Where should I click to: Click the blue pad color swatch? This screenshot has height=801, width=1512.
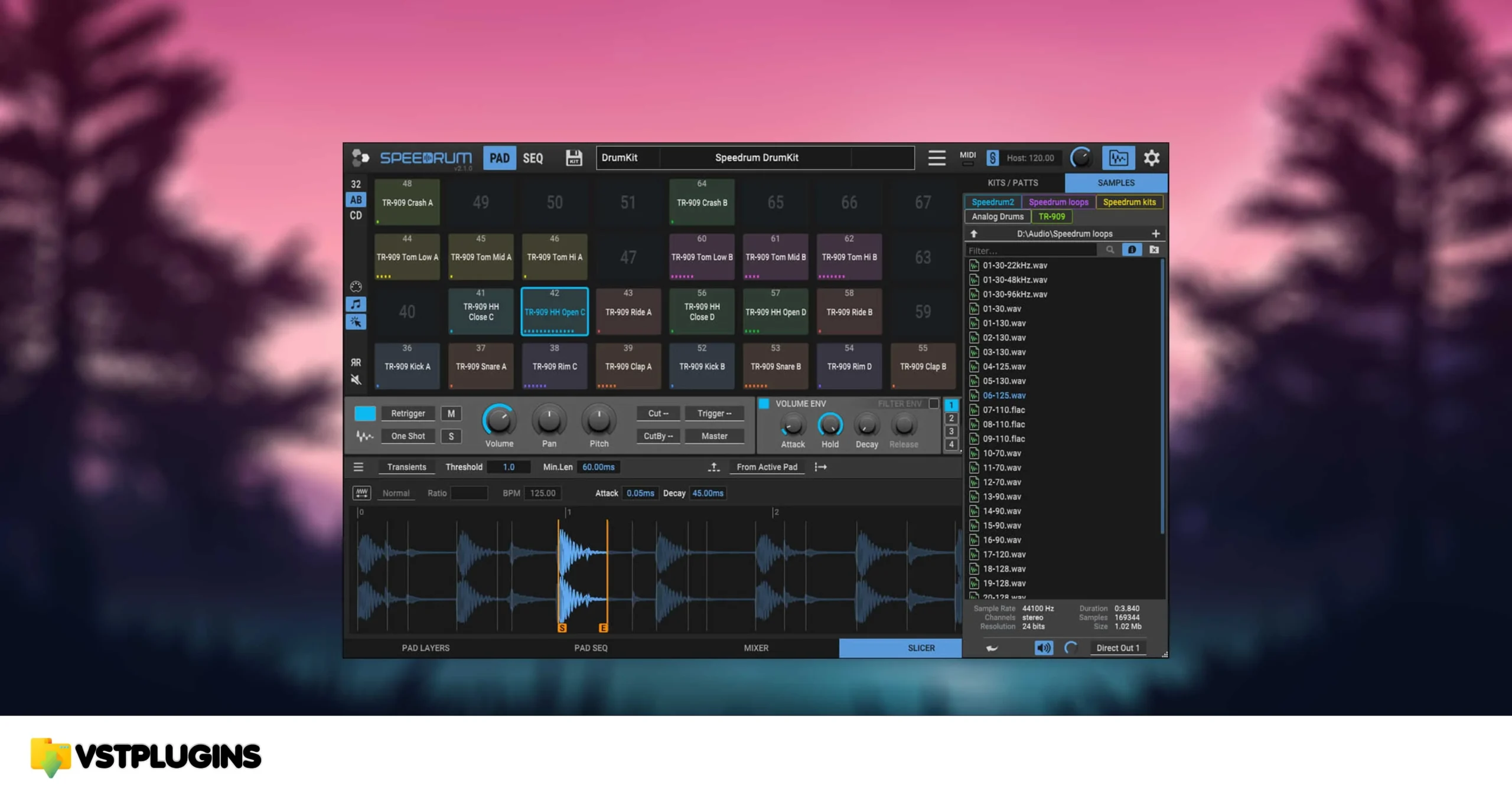click(x=365, y=413)
